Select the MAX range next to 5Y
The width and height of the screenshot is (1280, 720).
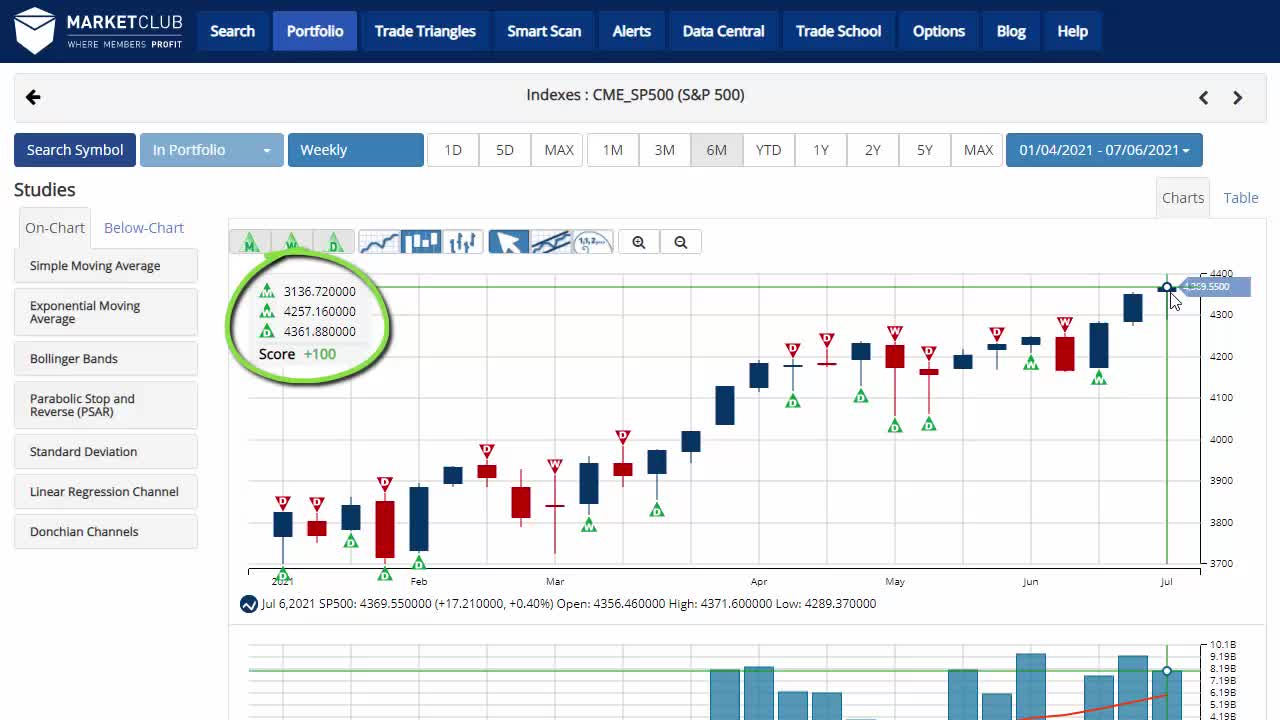(x=978, y=150)
